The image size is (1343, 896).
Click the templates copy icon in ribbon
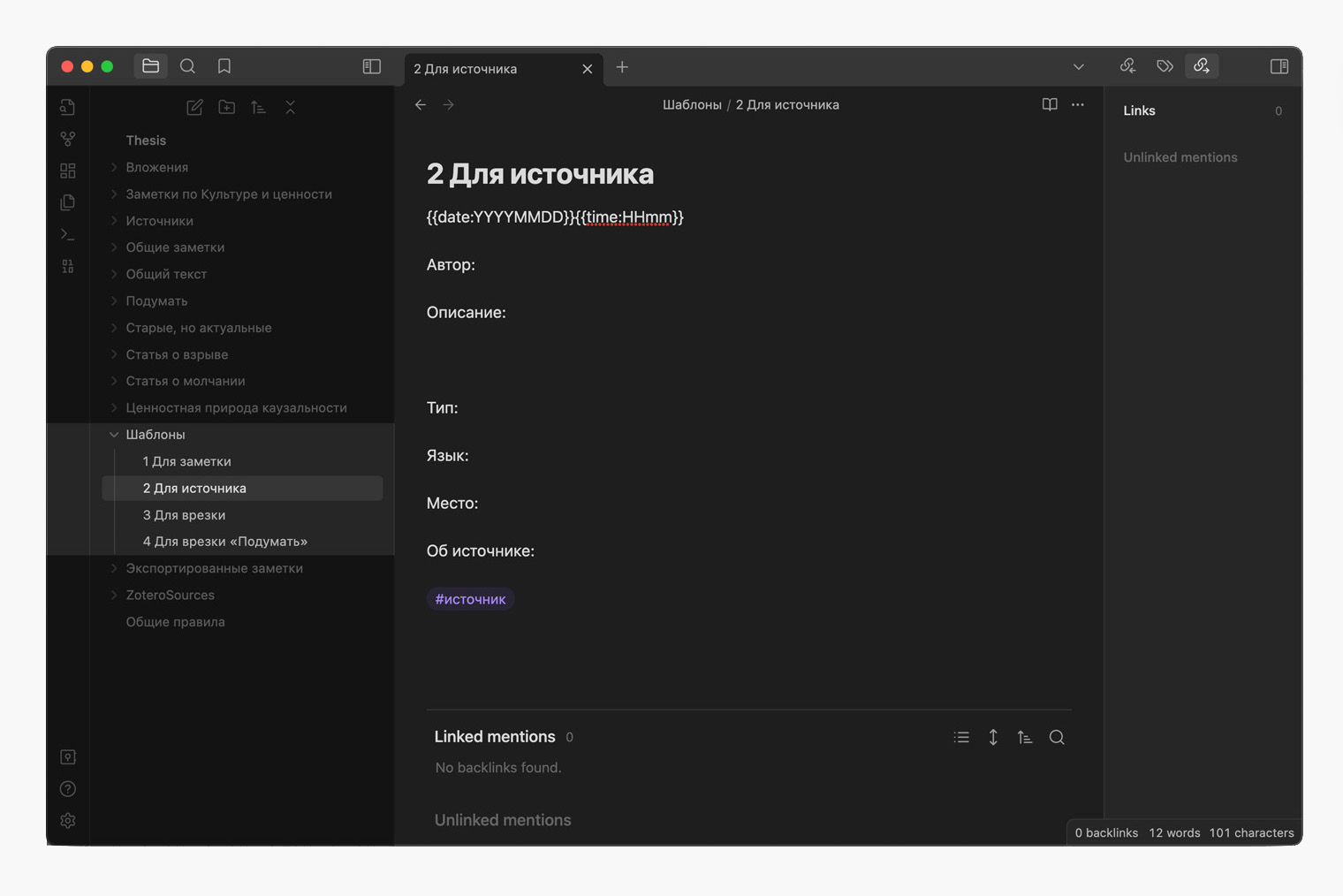pos(68,202)
